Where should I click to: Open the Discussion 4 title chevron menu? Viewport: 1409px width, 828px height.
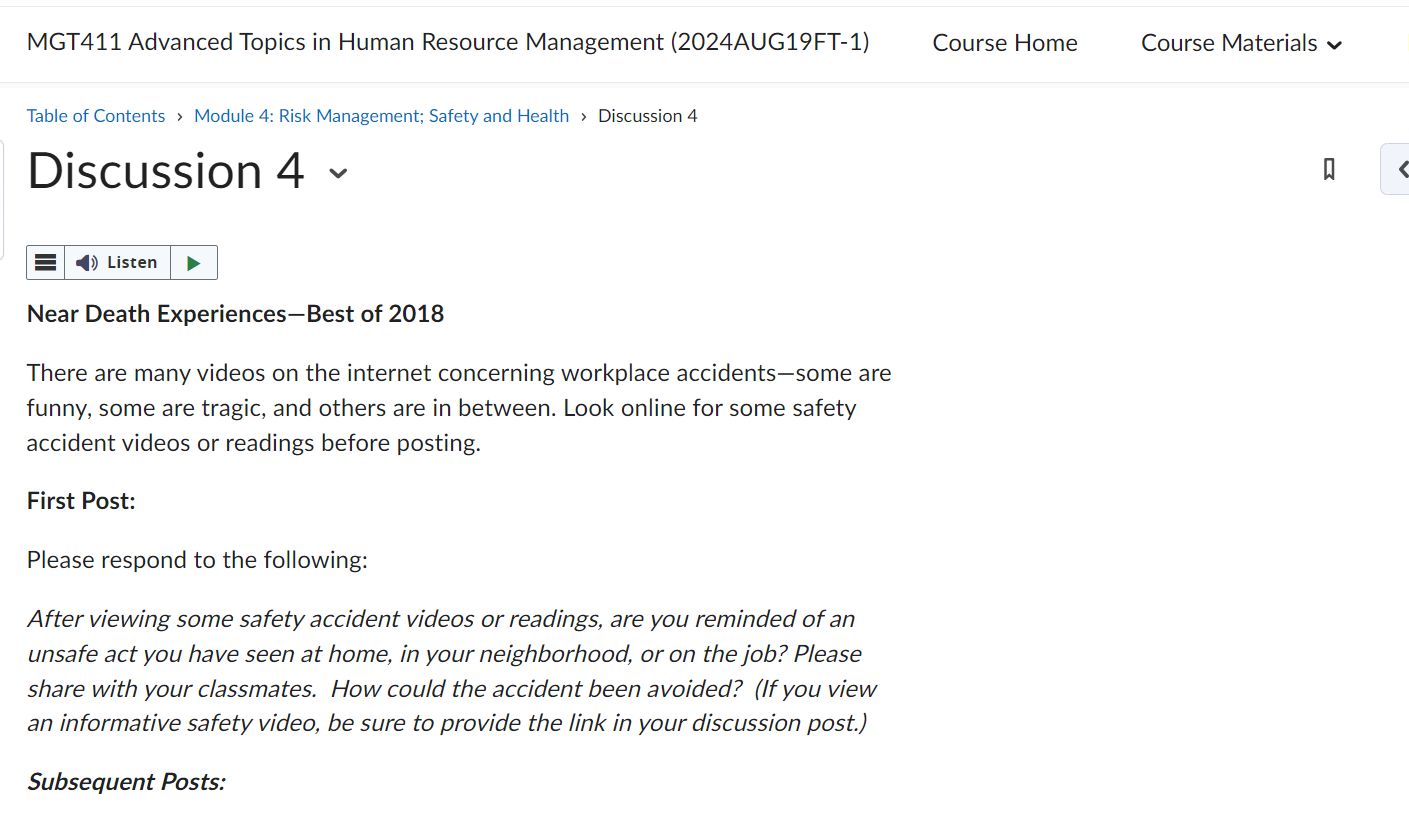(x=339, y=173)
